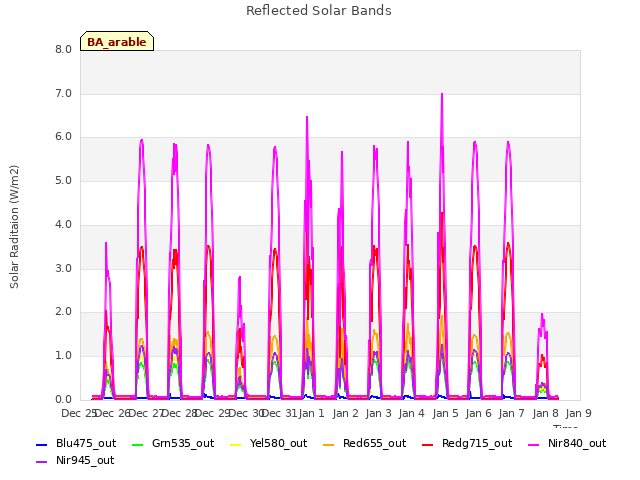Viewport: 640px width, 480px height.
Task: Click the 0.0 y-axis tick label
Action: [63, 400]
